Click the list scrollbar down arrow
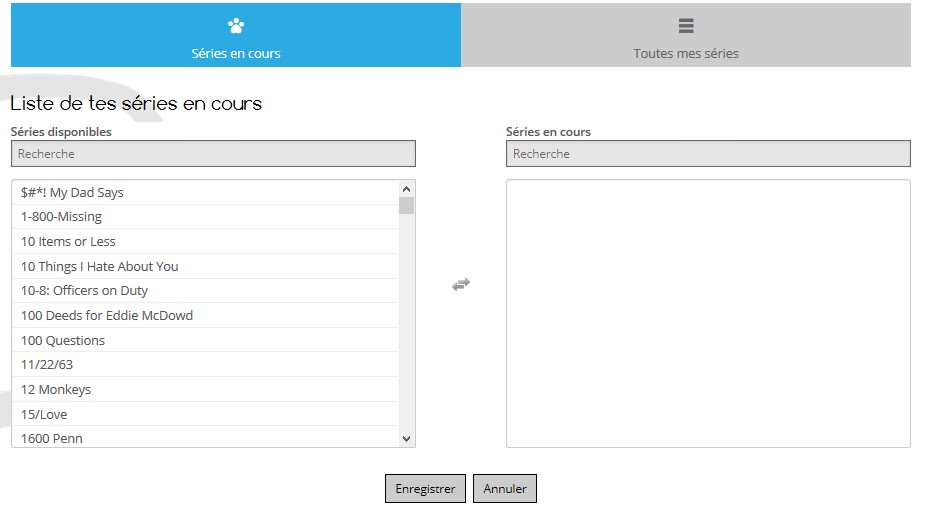Image resolution: width=927 pixels, height=510 pixels. click(x=406, y=438)
